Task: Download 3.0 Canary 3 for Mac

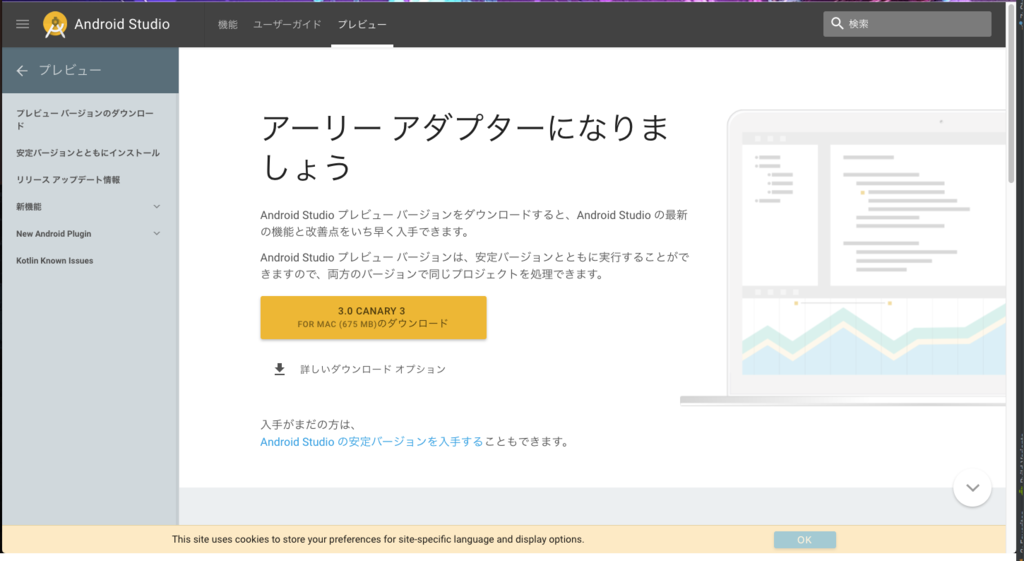Action: coord(373,317)
